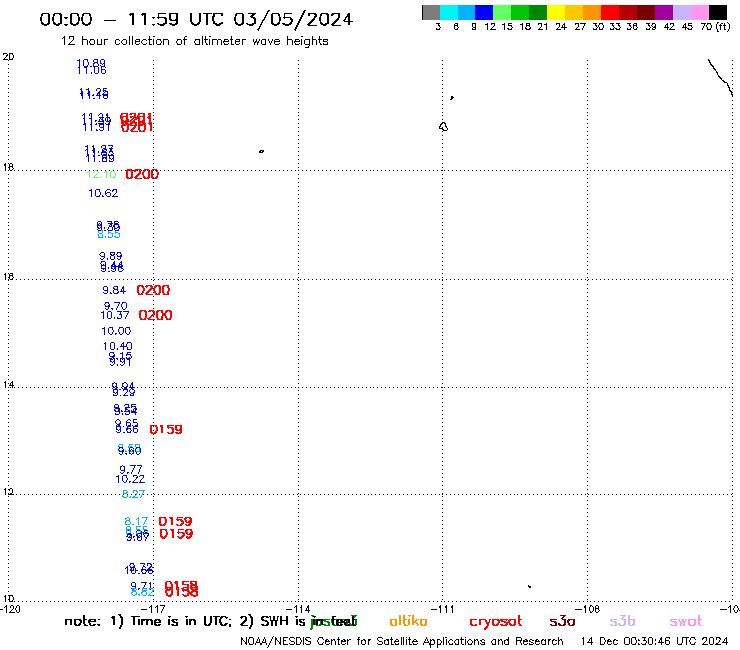Click the red 0159 label near latitude 13

(166, 430)
